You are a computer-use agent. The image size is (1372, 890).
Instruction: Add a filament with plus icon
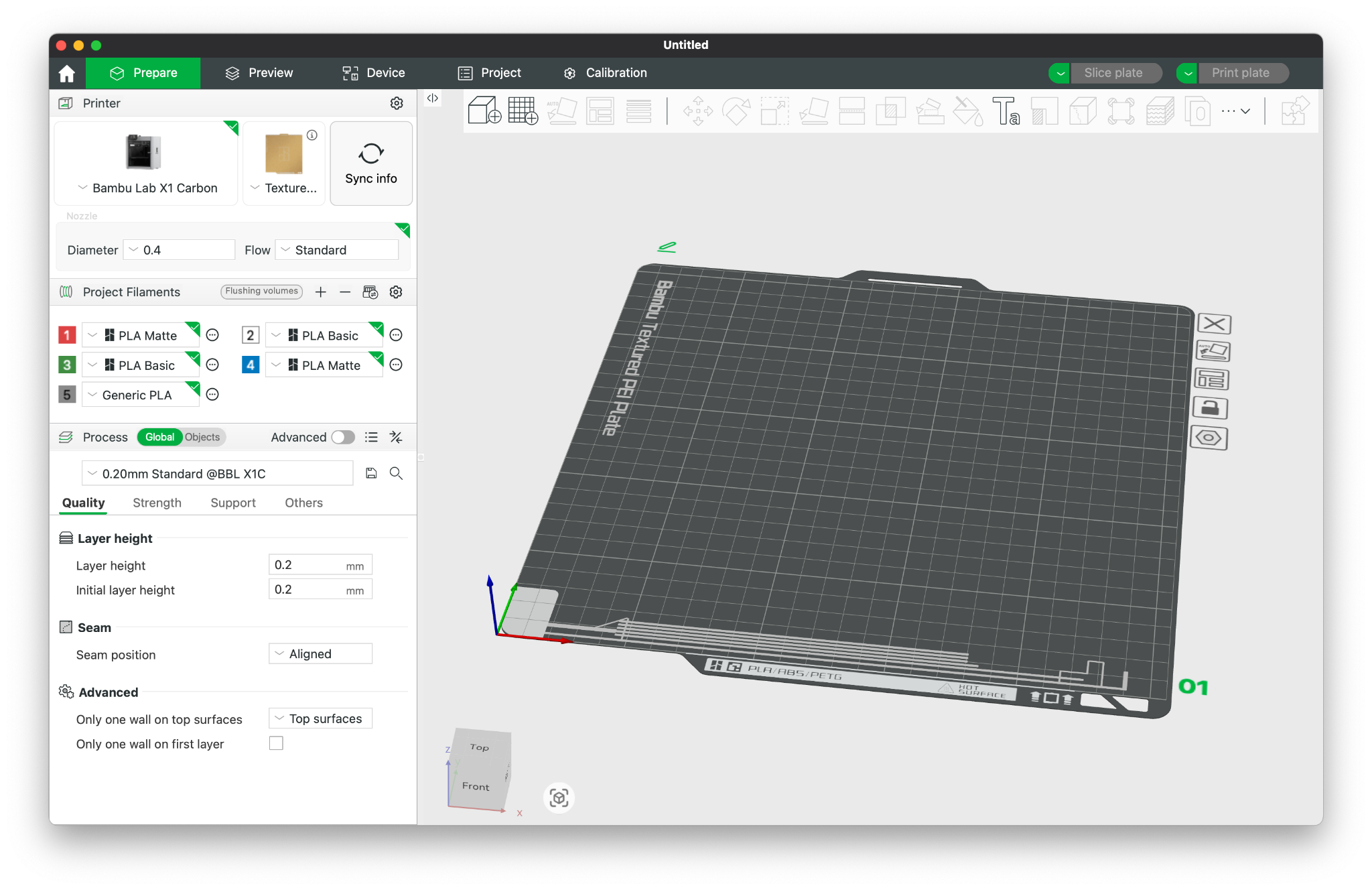(321, 292)
